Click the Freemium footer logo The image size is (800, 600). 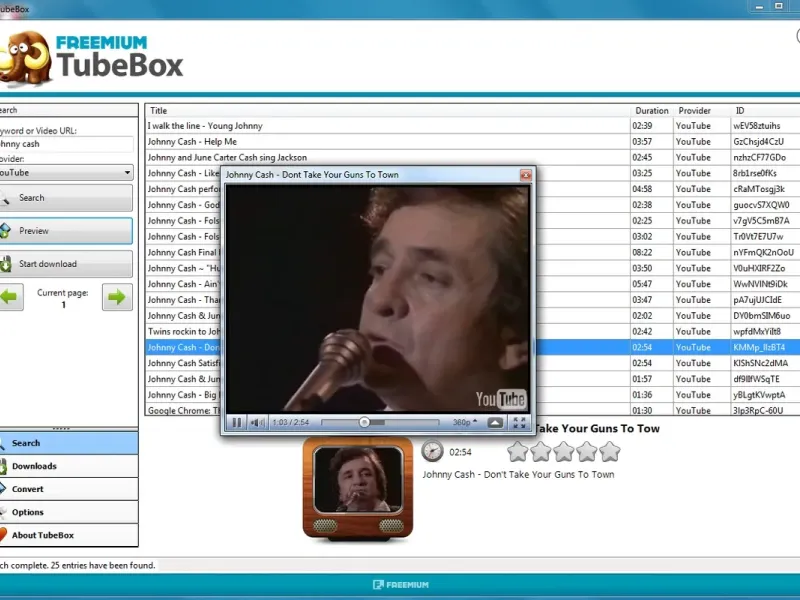pos(400,585)
